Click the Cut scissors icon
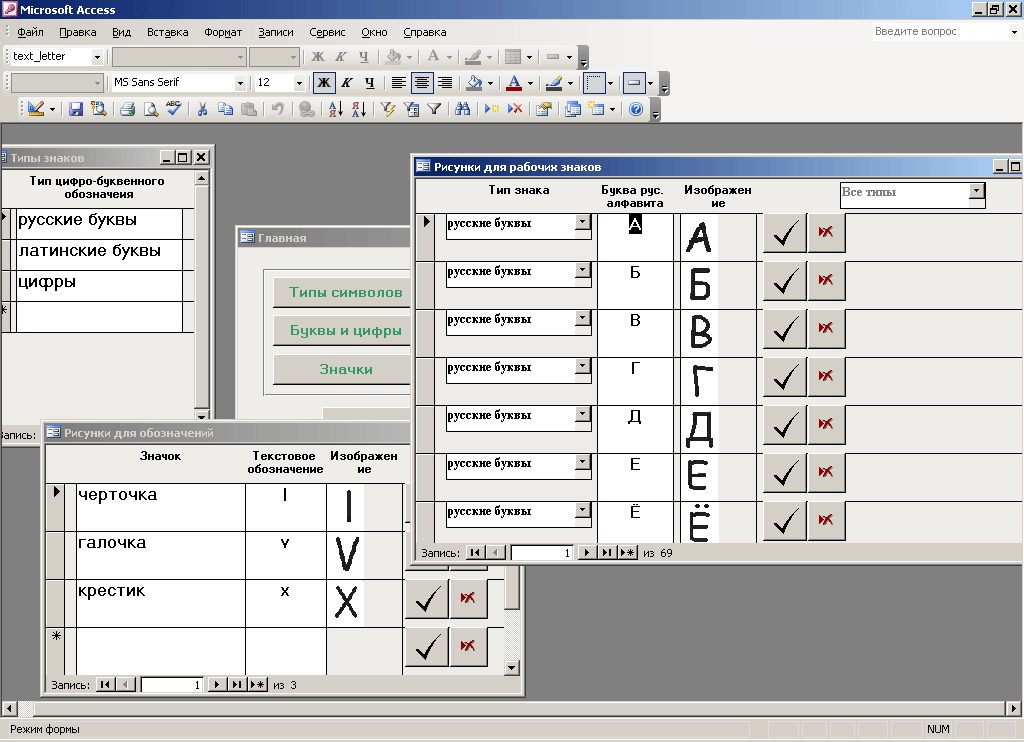Image resolution: width=1024 pixels, height=742 pixels. [x=201, y=109]
